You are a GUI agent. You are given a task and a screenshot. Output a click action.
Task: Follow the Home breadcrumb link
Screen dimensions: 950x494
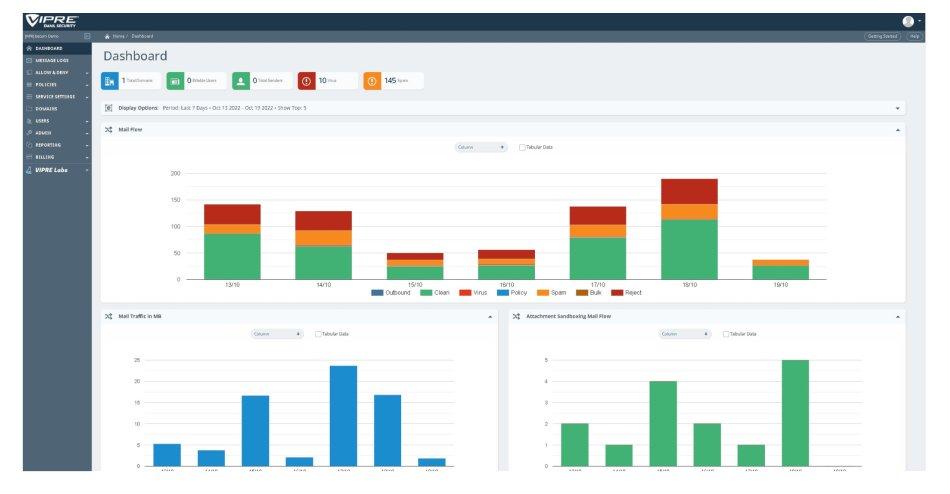click(118, 36)
